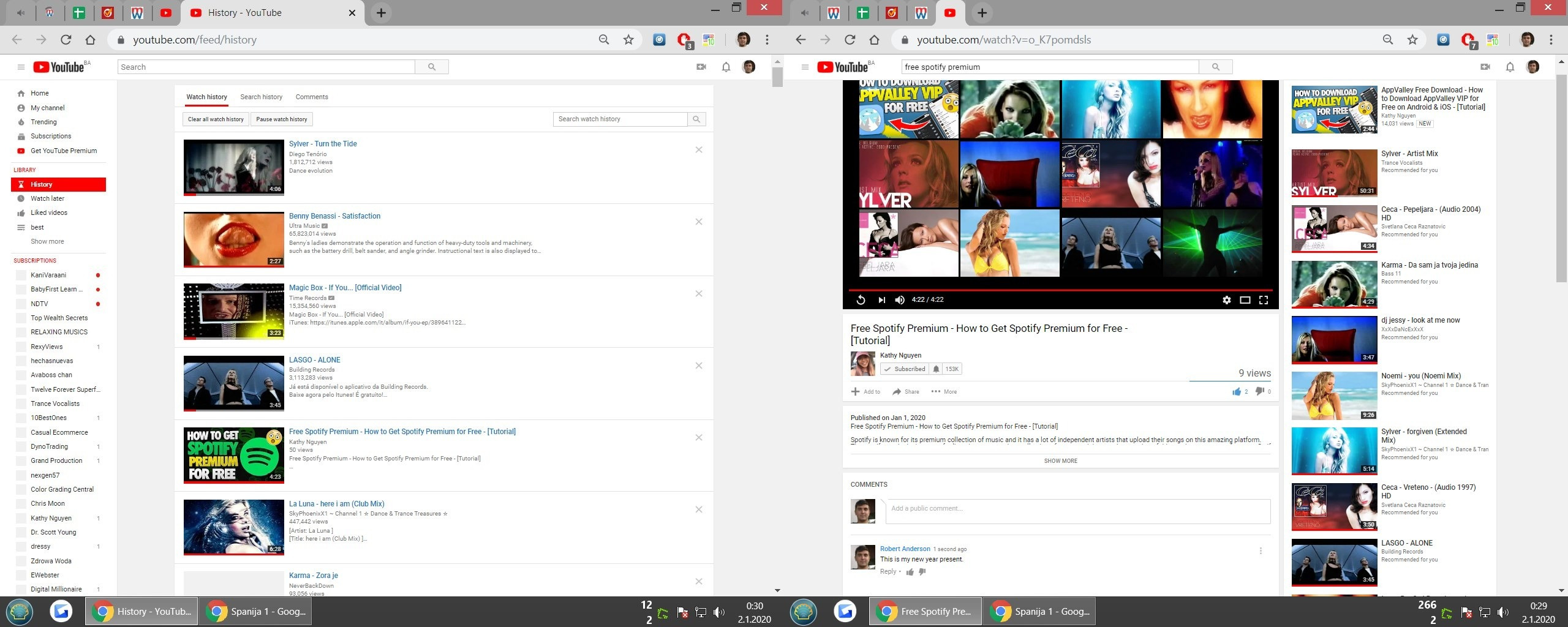The image size is (1568, 627).
Task: Open comment options three-dot menu for Robert Anderson
Action: [1261, 551]
